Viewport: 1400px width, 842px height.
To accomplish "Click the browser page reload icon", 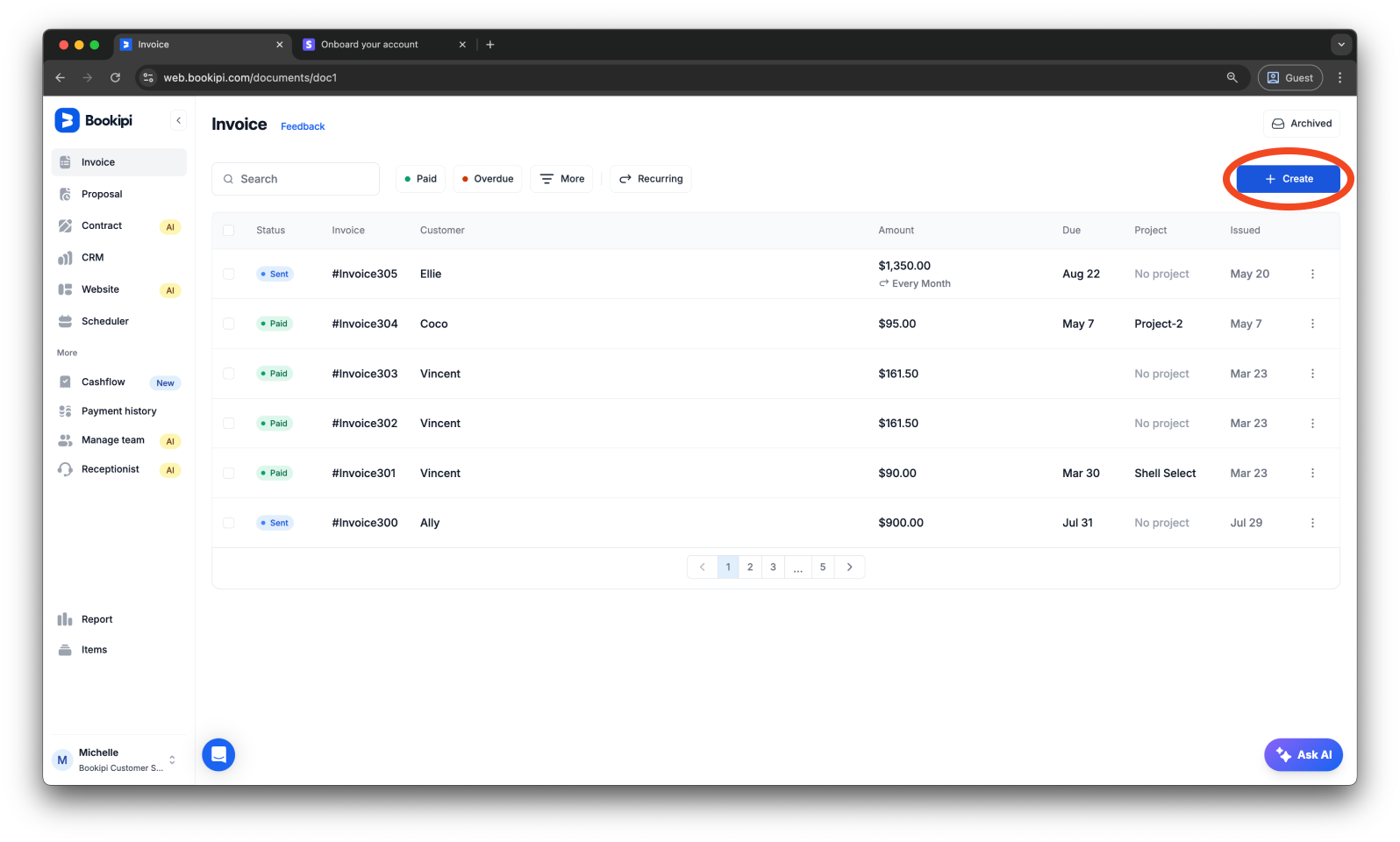I will 115,77.
